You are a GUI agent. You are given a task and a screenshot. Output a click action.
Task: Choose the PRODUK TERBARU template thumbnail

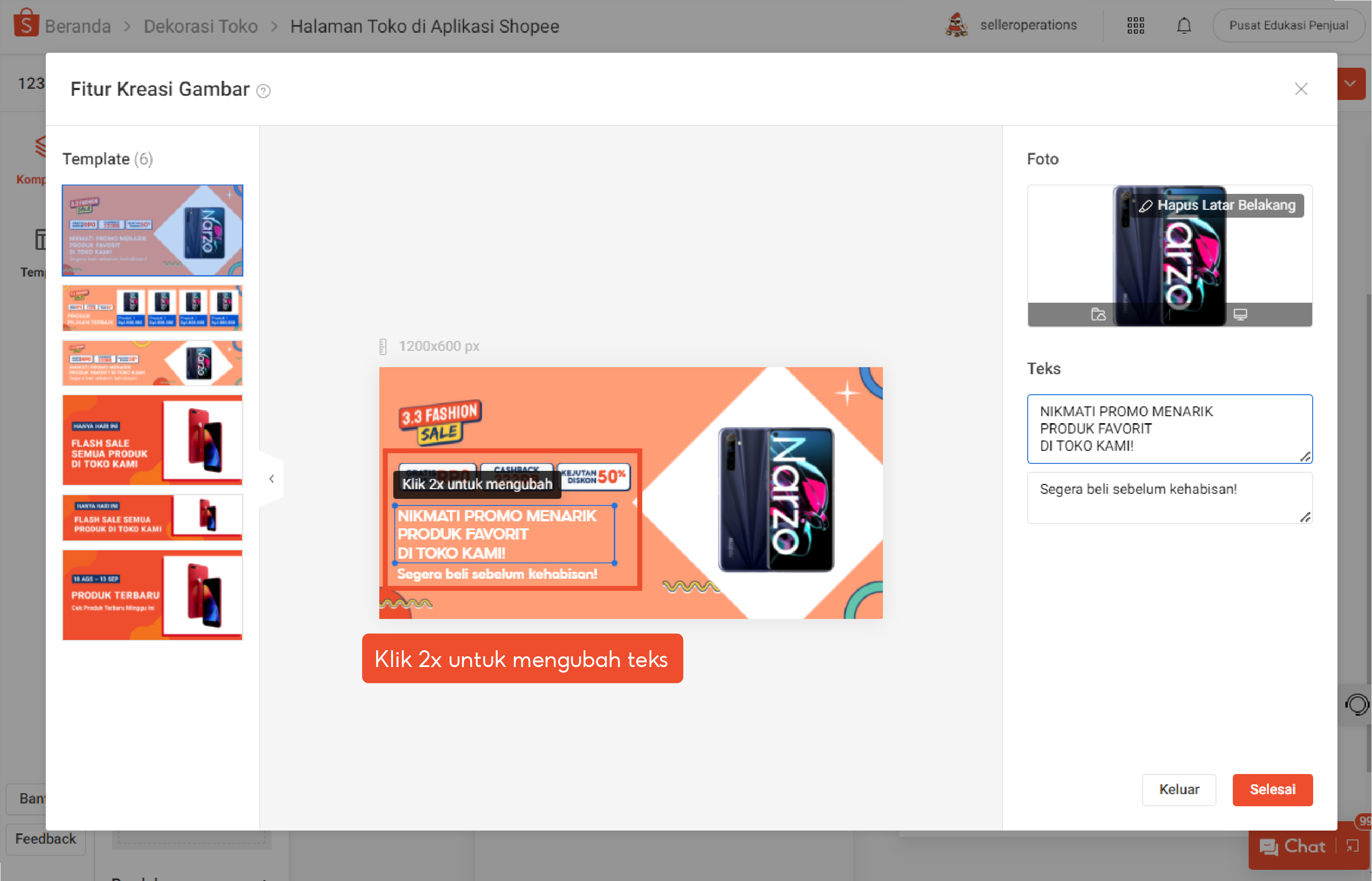(x=152, y=595)
